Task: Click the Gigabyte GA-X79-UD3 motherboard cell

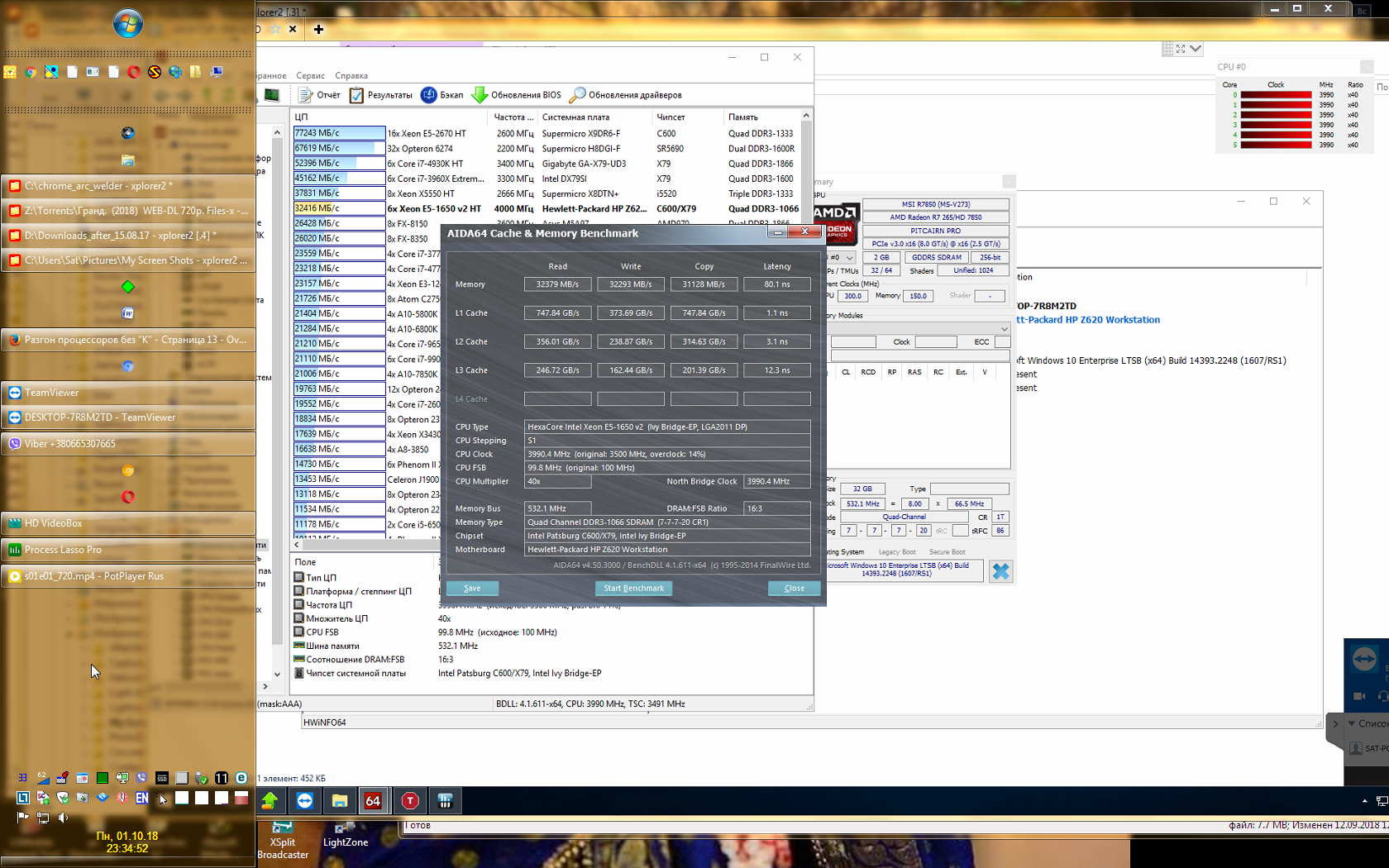Action: click(584, 164)
